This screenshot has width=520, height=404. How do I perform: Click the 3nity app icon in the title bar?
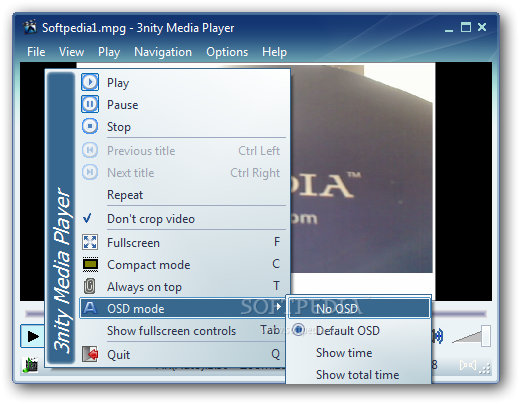click(30, 27)
